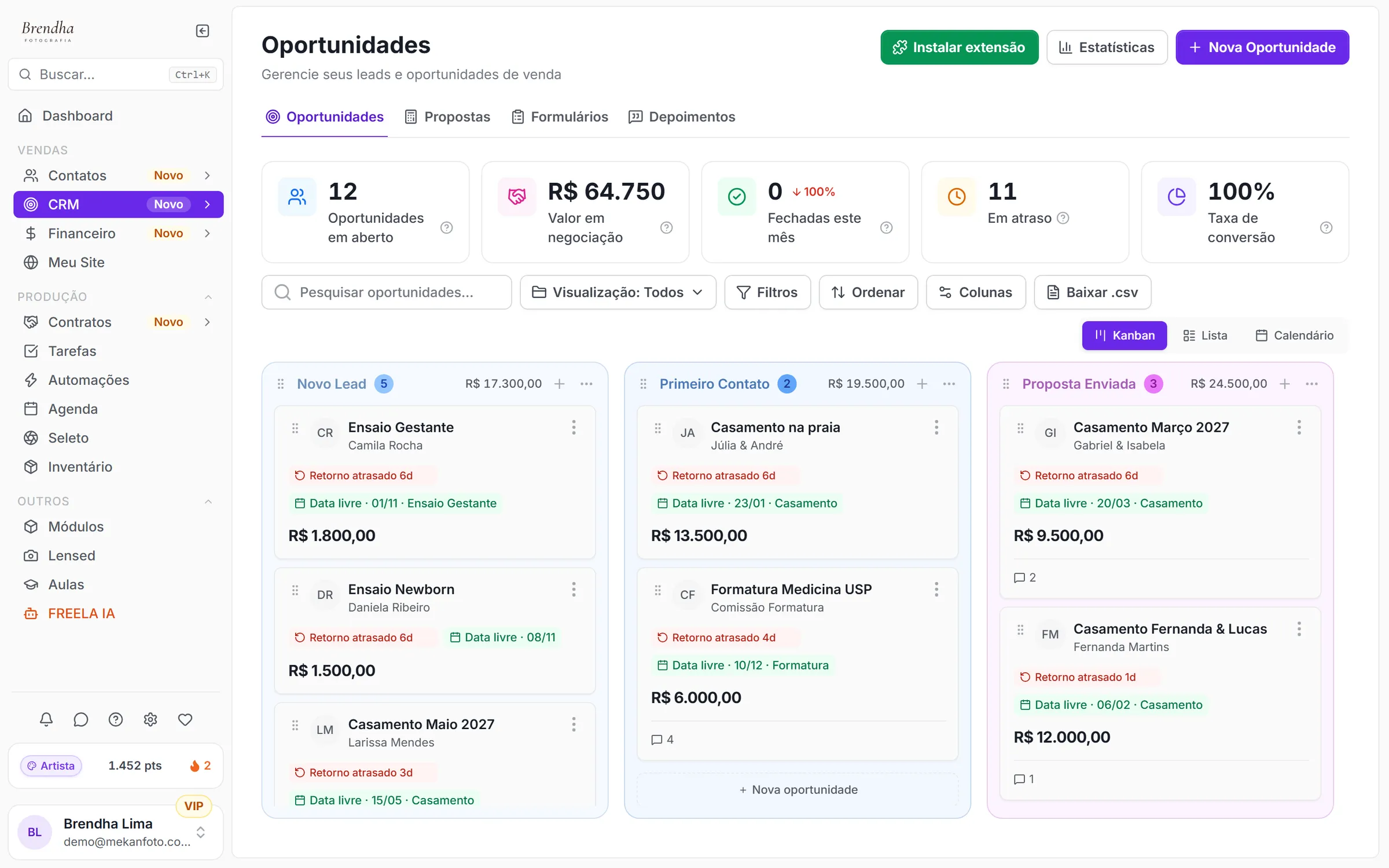Open the Estatísticas button
The width and height of the screenshot is (1389, 868).
coord(1107,47)
